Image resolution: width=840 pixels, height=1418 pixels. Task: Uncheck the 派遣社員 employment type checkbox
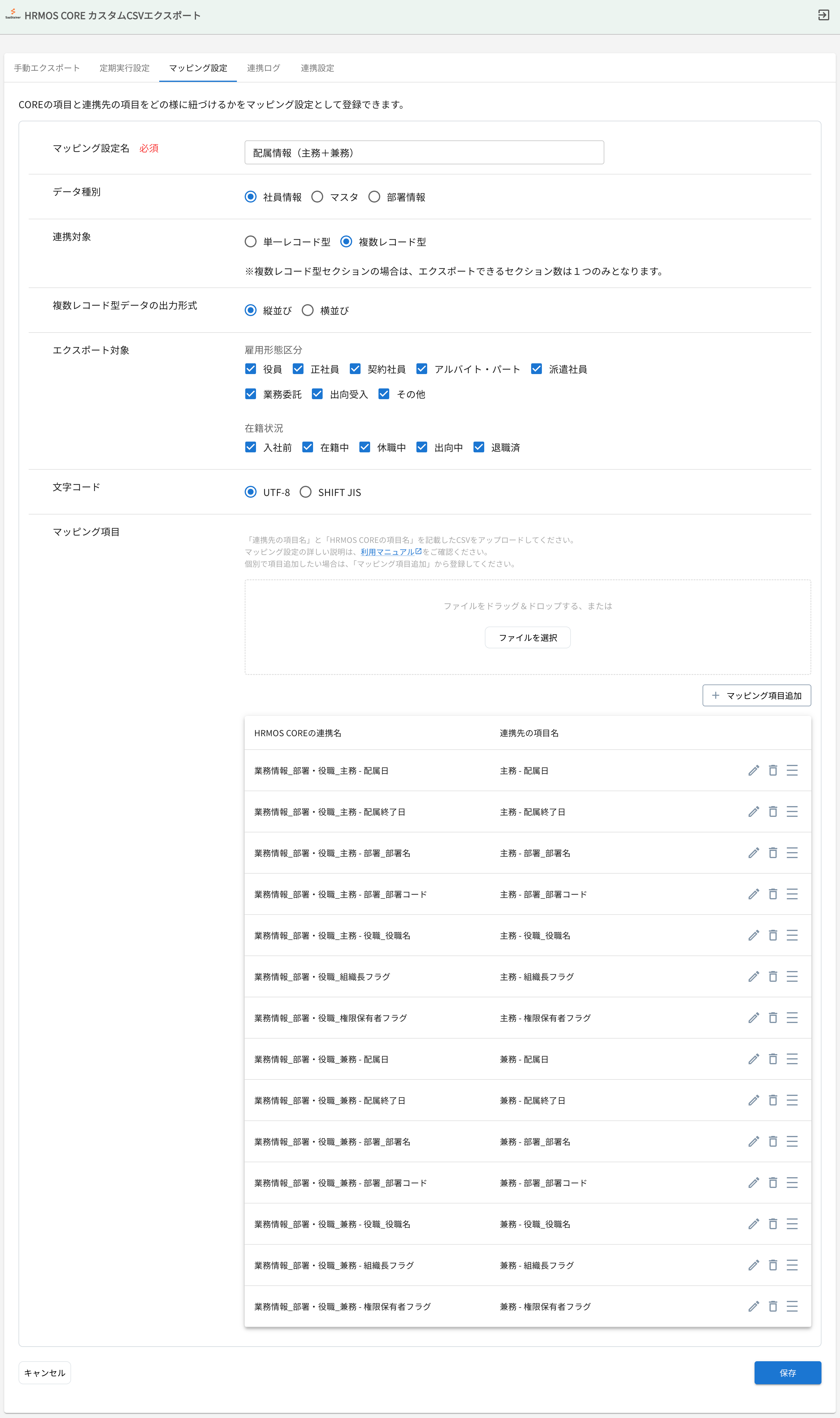tap(536, 369)
